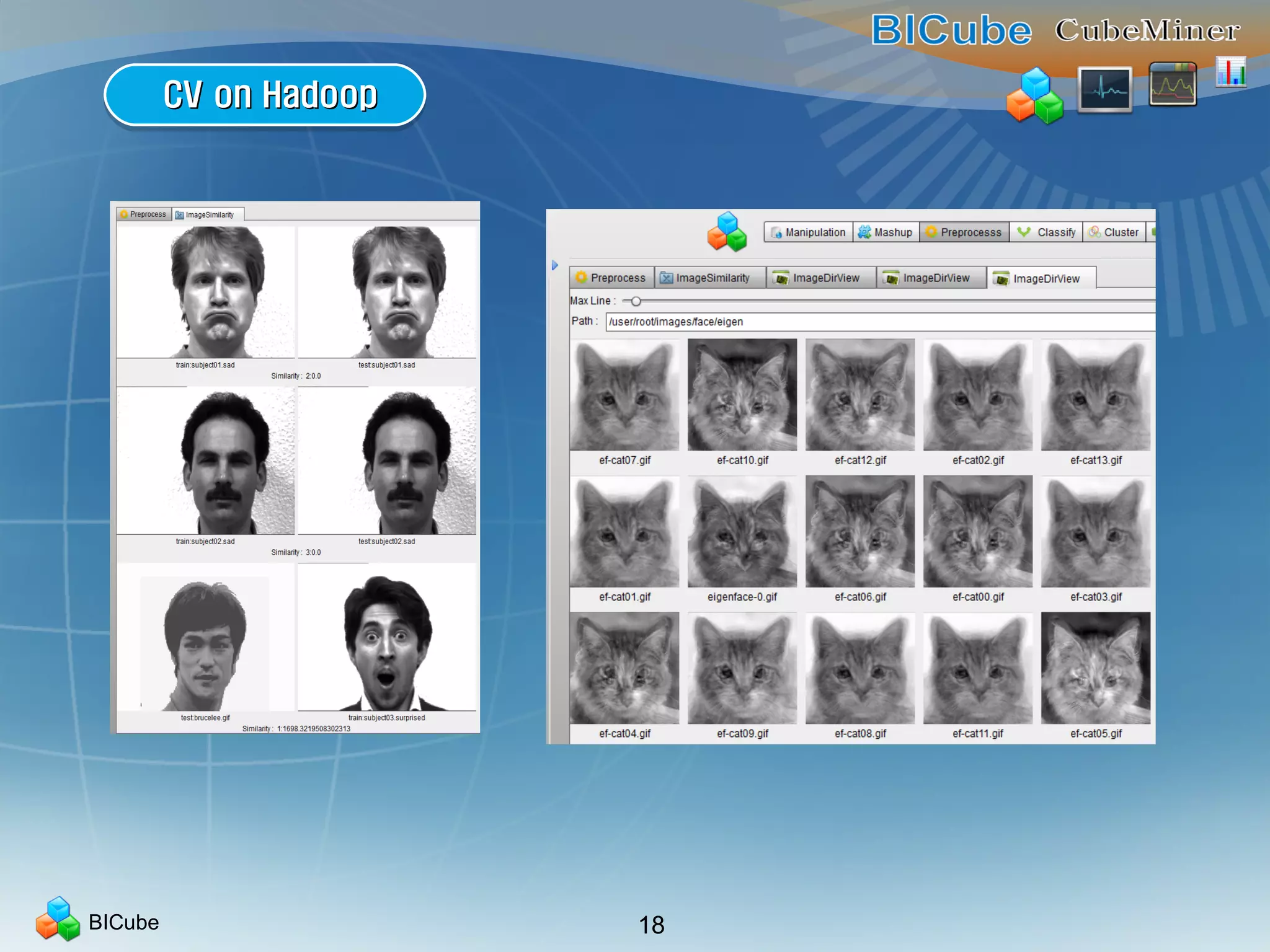The image size is (1270, 952).
Task: Select thumbnail ef-cat10.gif
Action: (742, 394)
